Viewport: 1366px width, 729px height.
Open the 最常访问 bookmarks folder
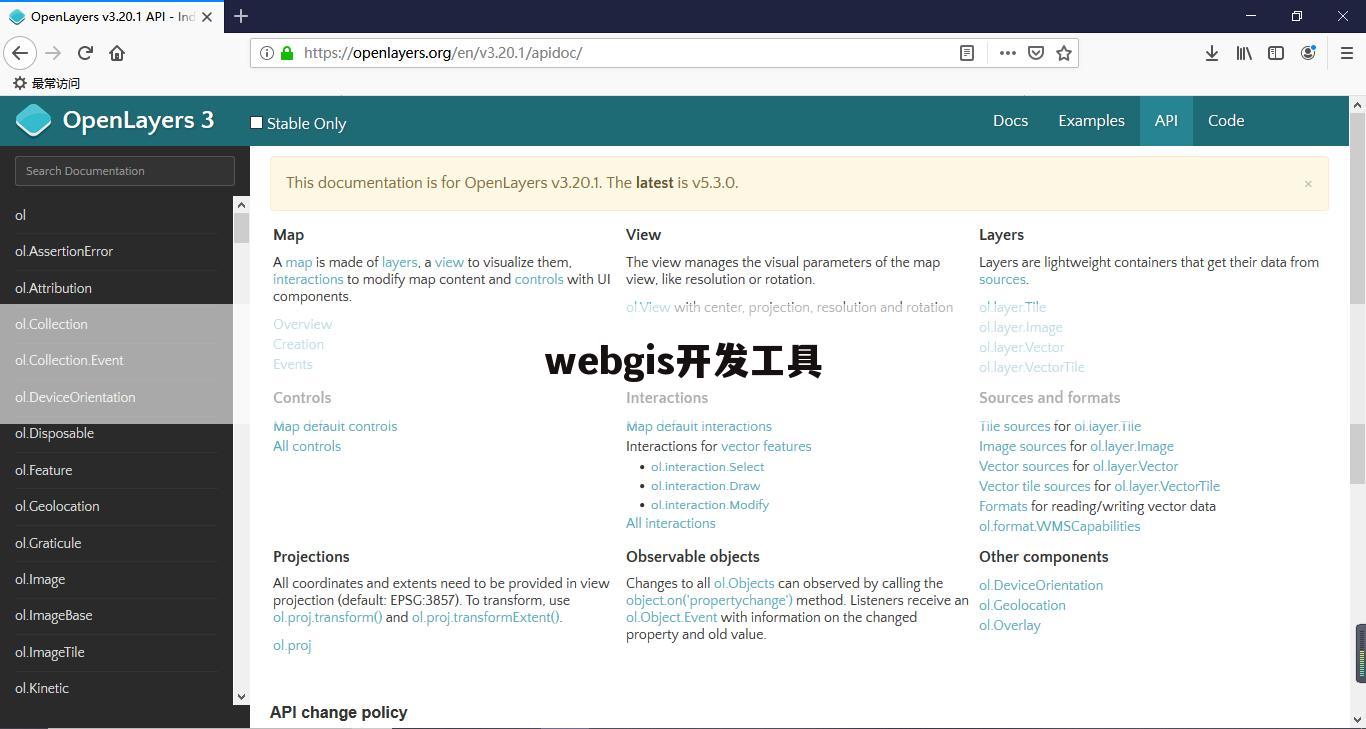tap(46, 83)
